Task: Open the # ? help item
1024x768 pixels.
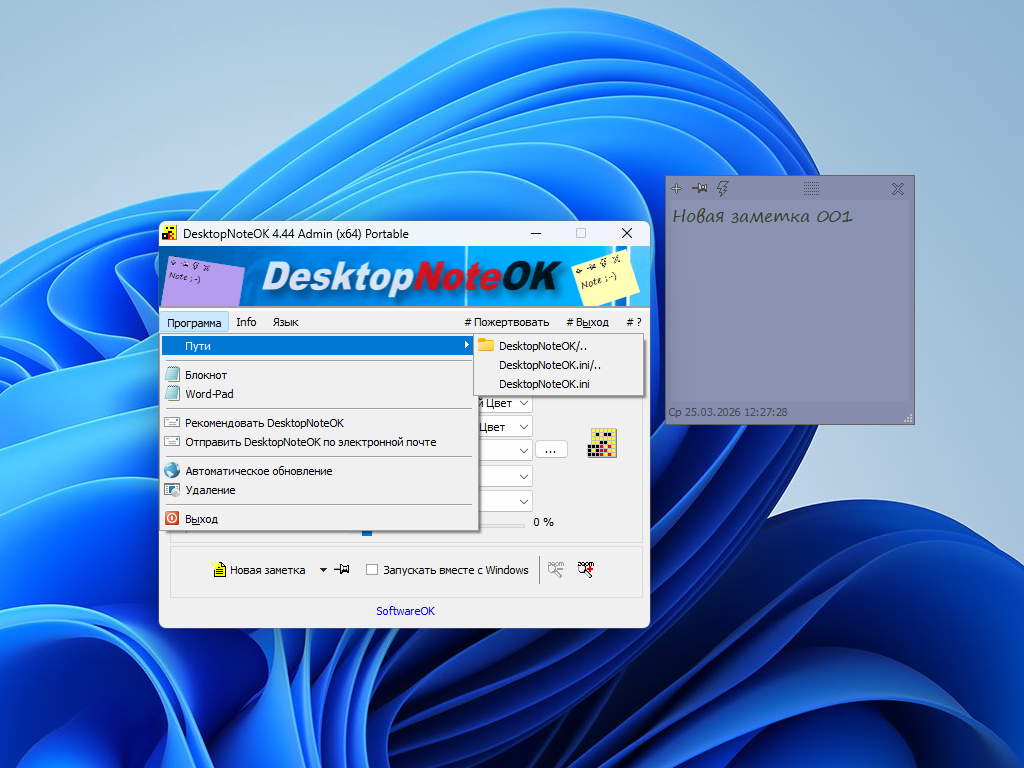Action: [x=633, y=322]
